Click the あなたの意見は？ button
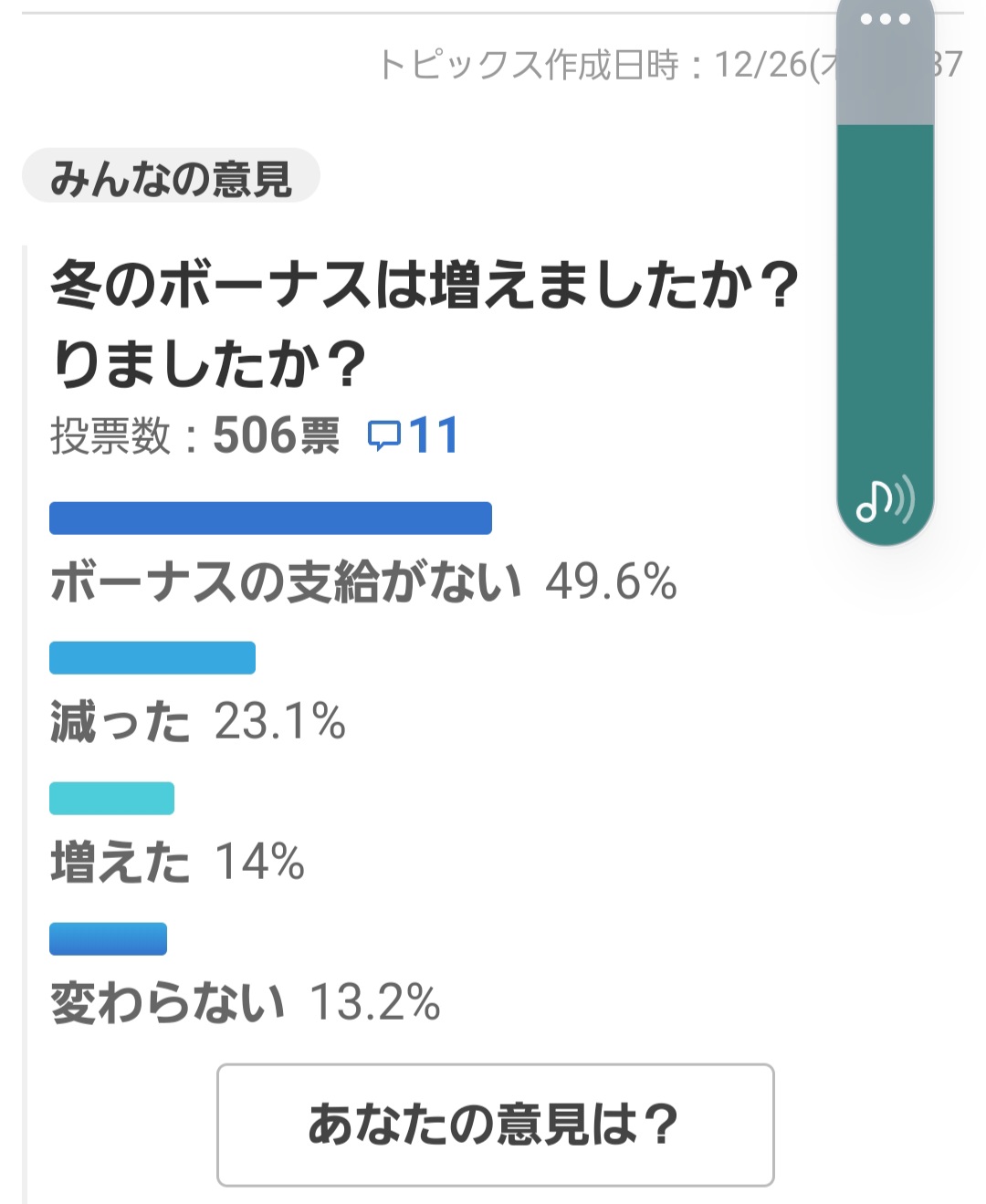This screenshot has width=986, height=1204. (495, 1124)
